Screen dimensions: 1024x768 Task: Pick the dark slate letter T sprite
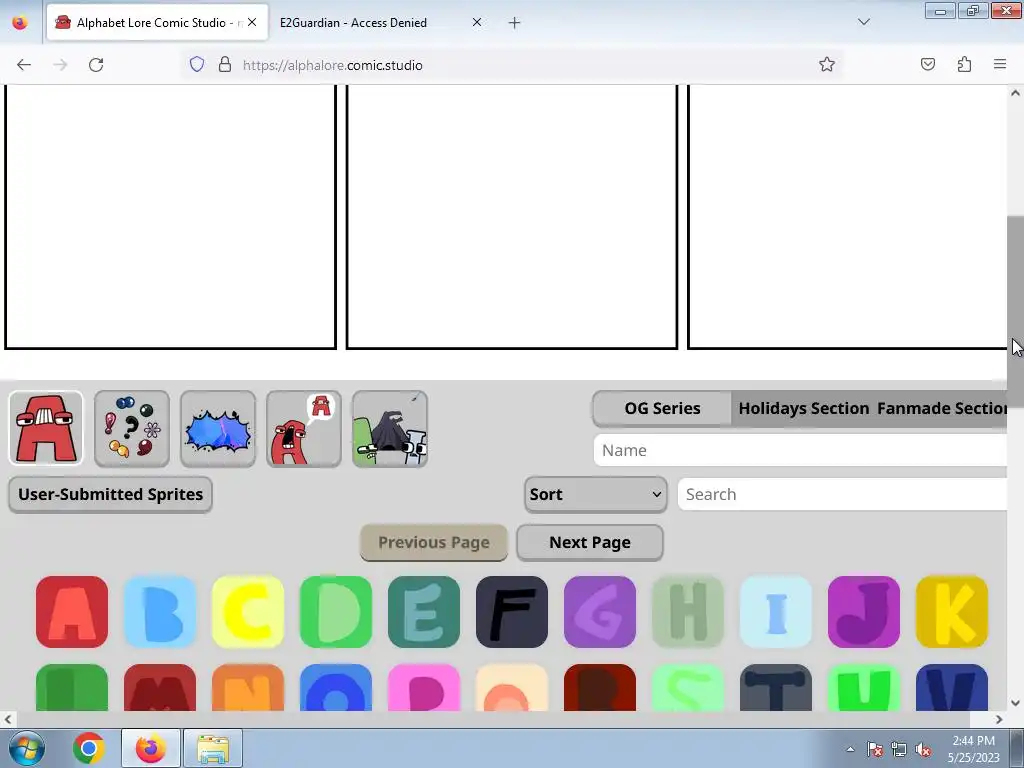[x=776, y=688]
